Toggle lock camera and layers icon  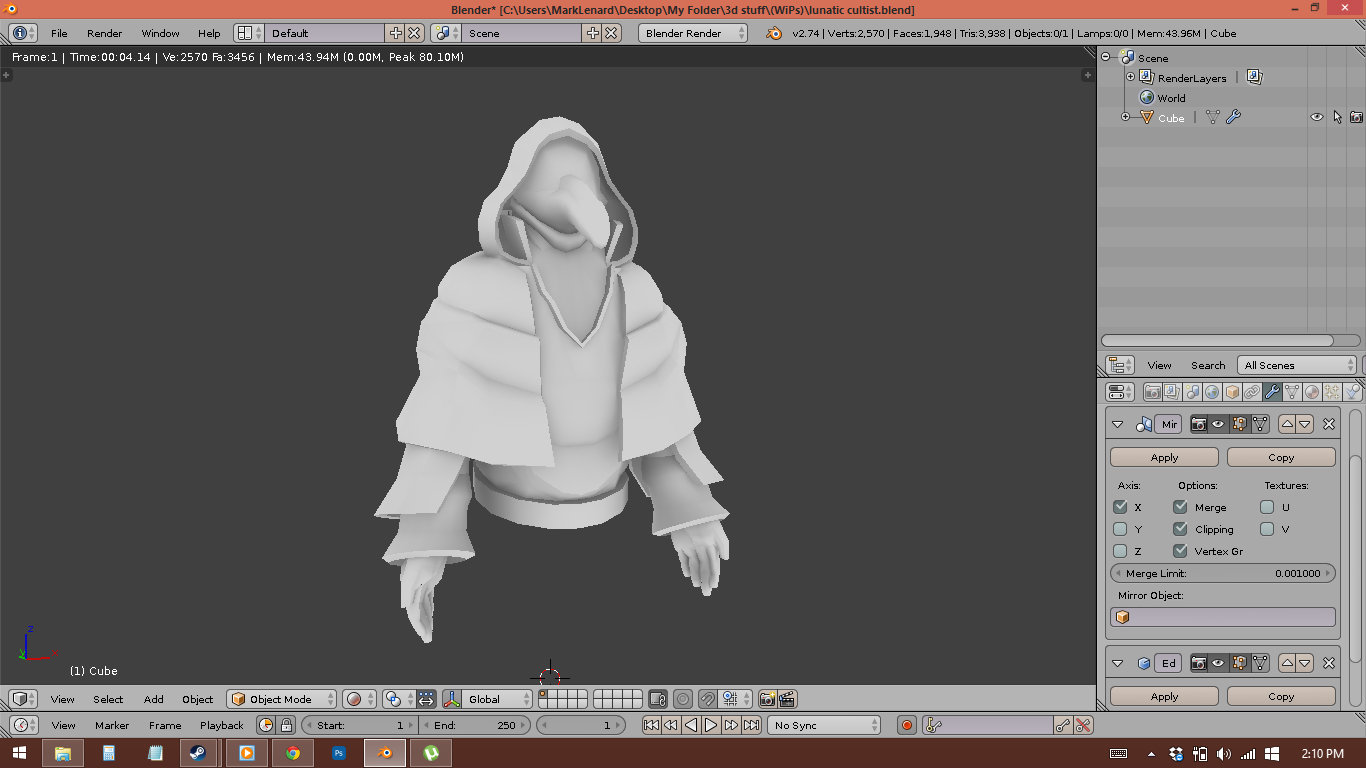(x=657, y=699)
